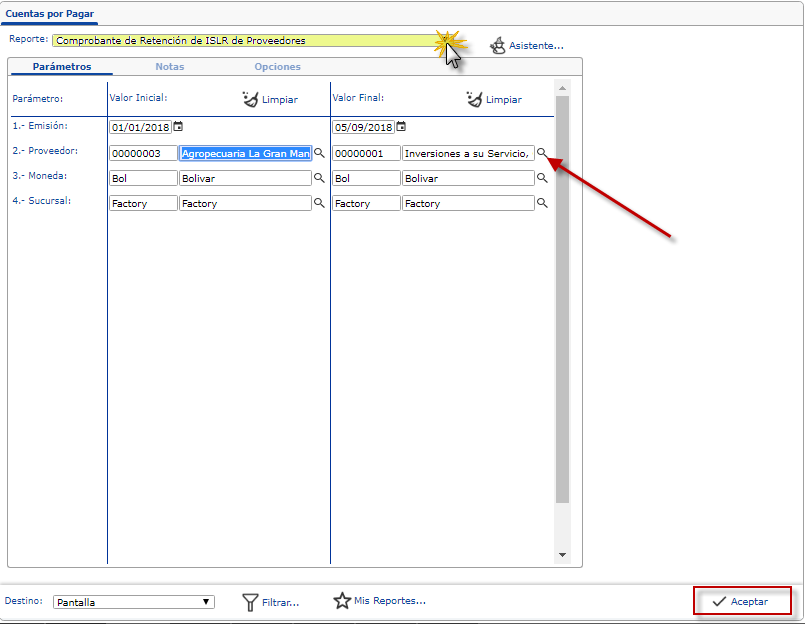This screenshot has height=624, width=805.
Task: Click the Aceptar checkmark button
Action: point(742,601)
